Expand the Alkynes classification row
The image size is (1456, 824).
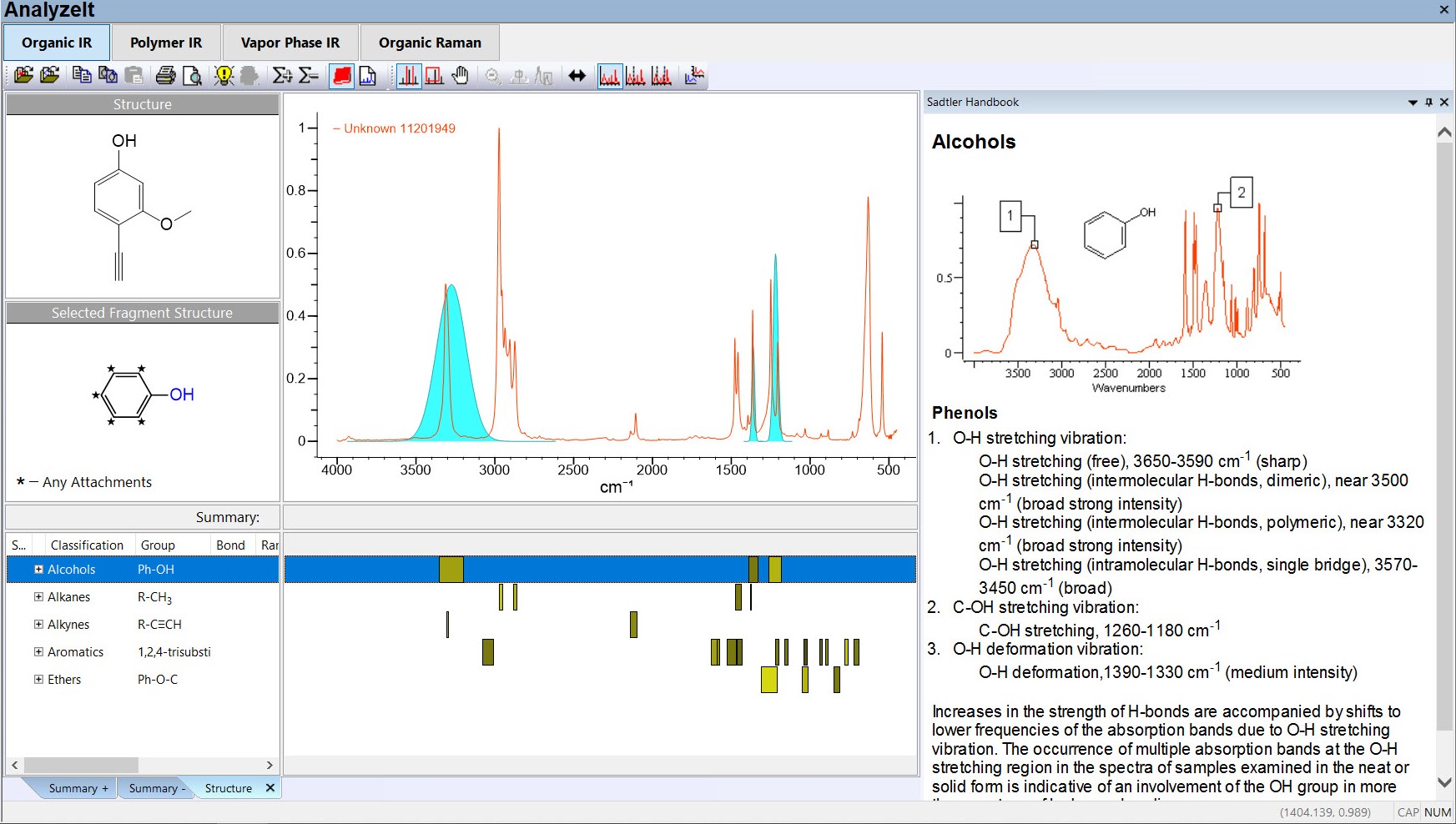tap(38, 625)
